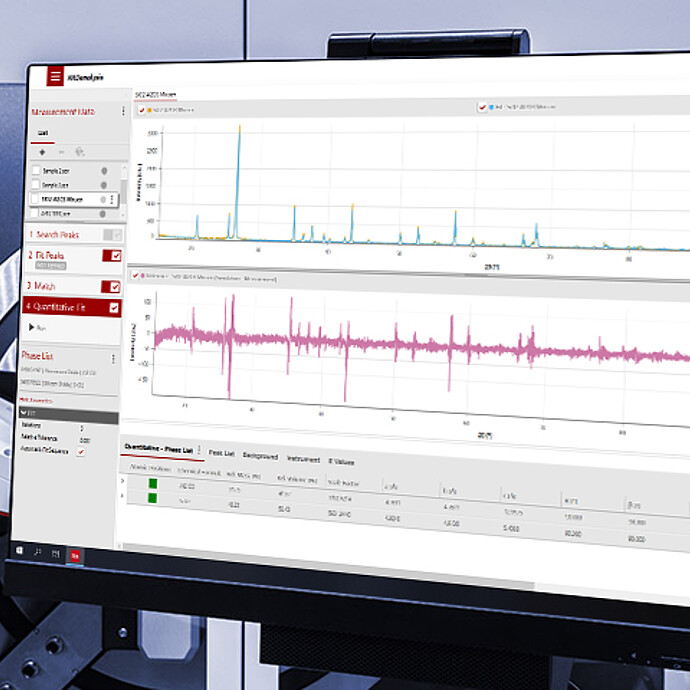Image resolution: width=690 pixels, height=690 pixels.
Task: Click the add measurement plus icon
Action: 41,152
